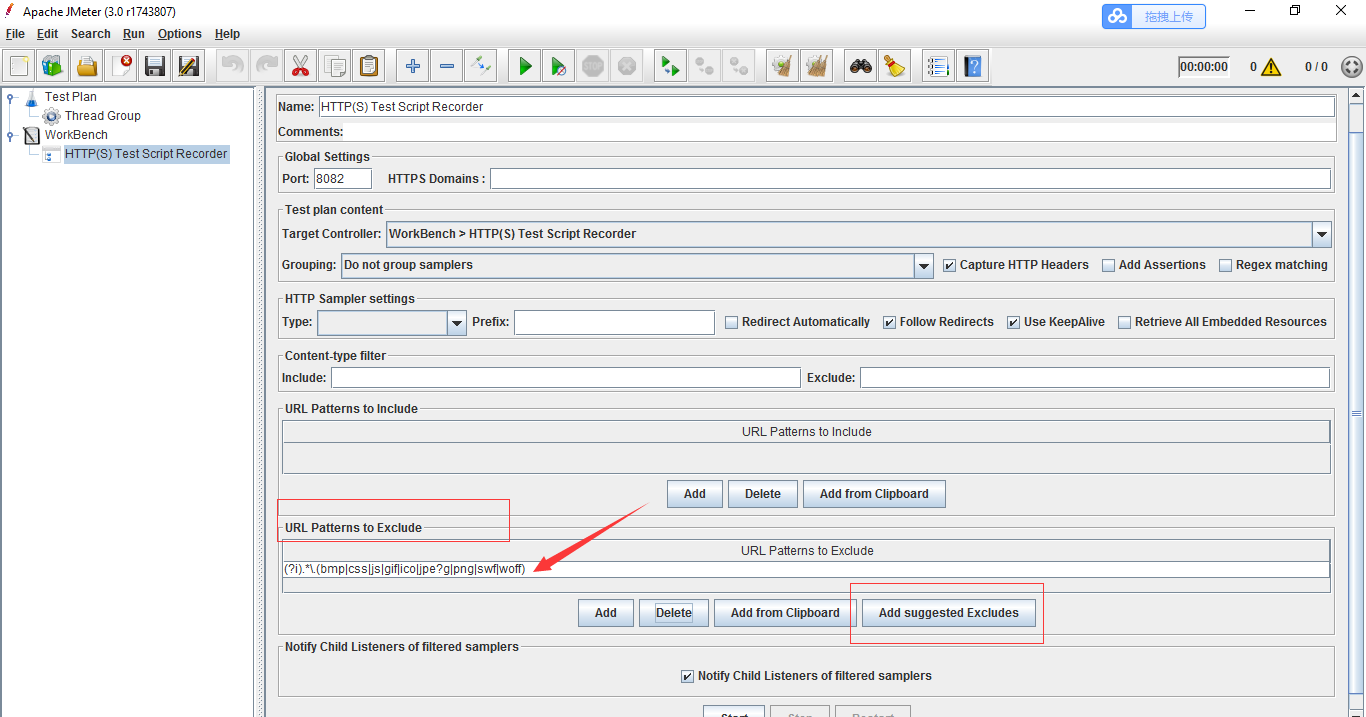Screen dimensions: 1366x717
Task: Open the Run menu
Action: click(134, 34)
